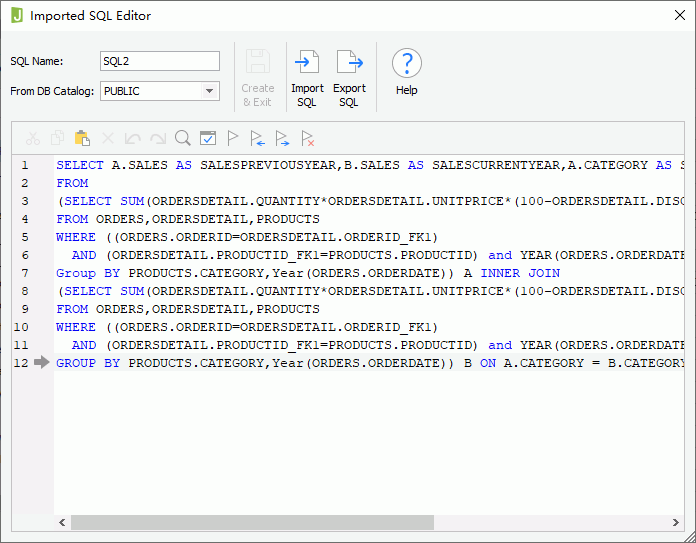The width and height of the screenshot is (696, 543).
Task: Click the Undo arrow icon
Action: tap(133, 139)
